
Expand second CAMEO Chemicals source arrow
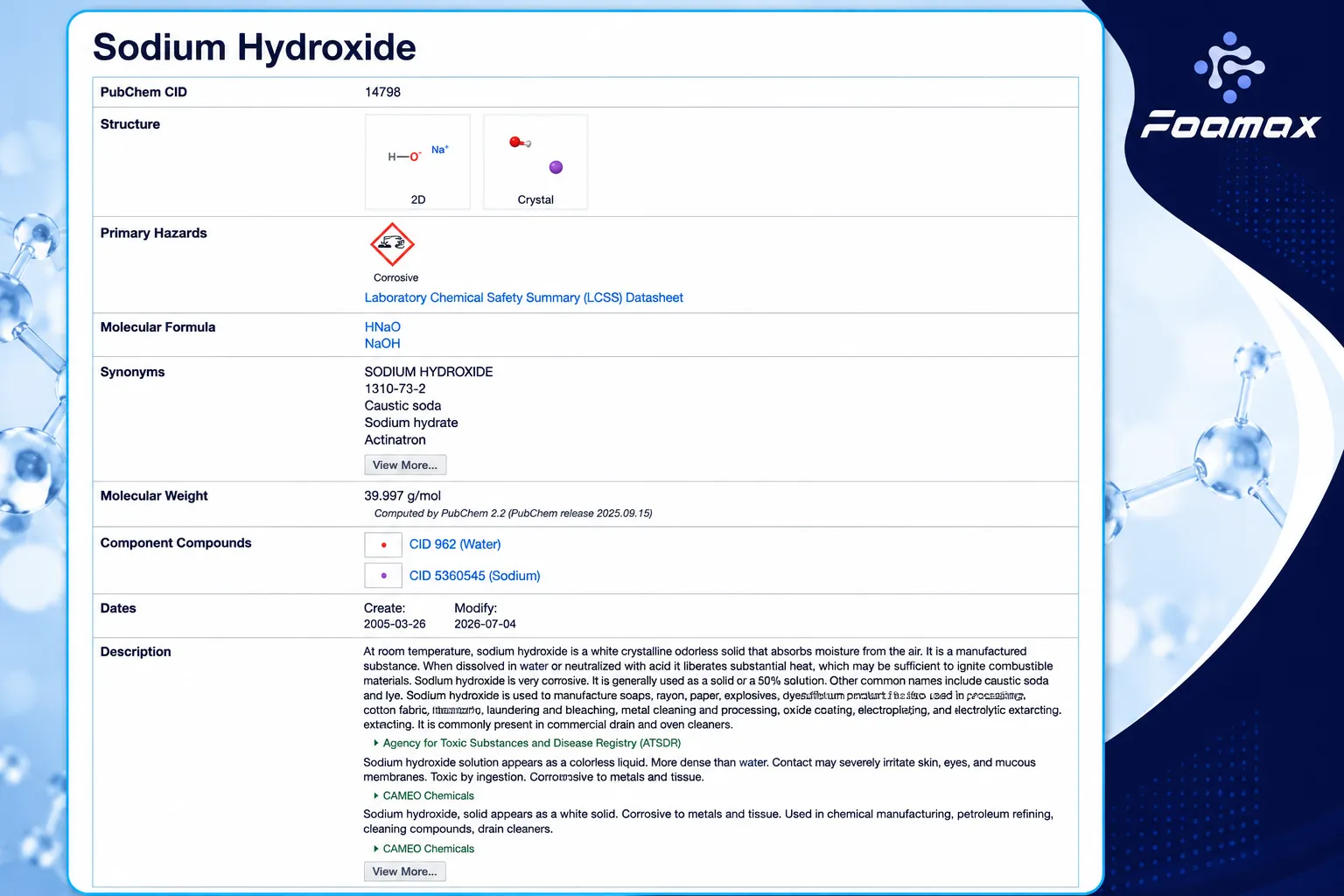[x=376, y=849]
